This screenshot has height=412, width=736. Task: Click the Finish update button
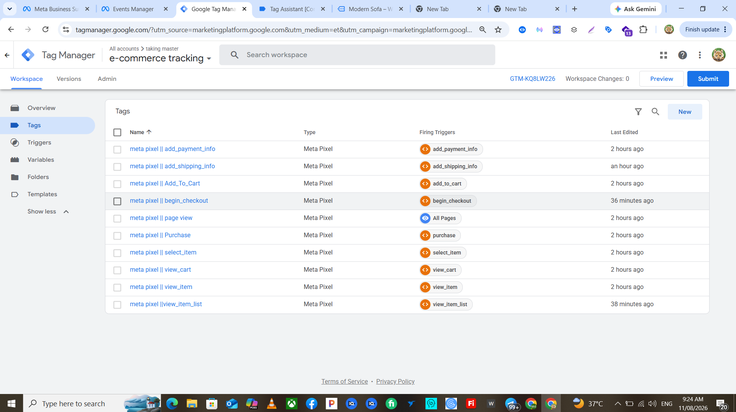click(705, 30)
